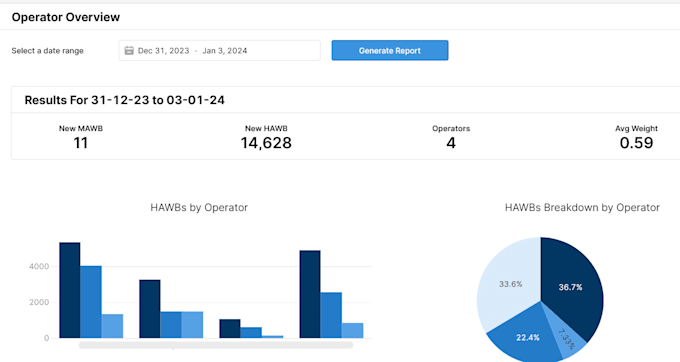
Task: Click the tallest dark navy bar in first group
Action: click(69, 290)
